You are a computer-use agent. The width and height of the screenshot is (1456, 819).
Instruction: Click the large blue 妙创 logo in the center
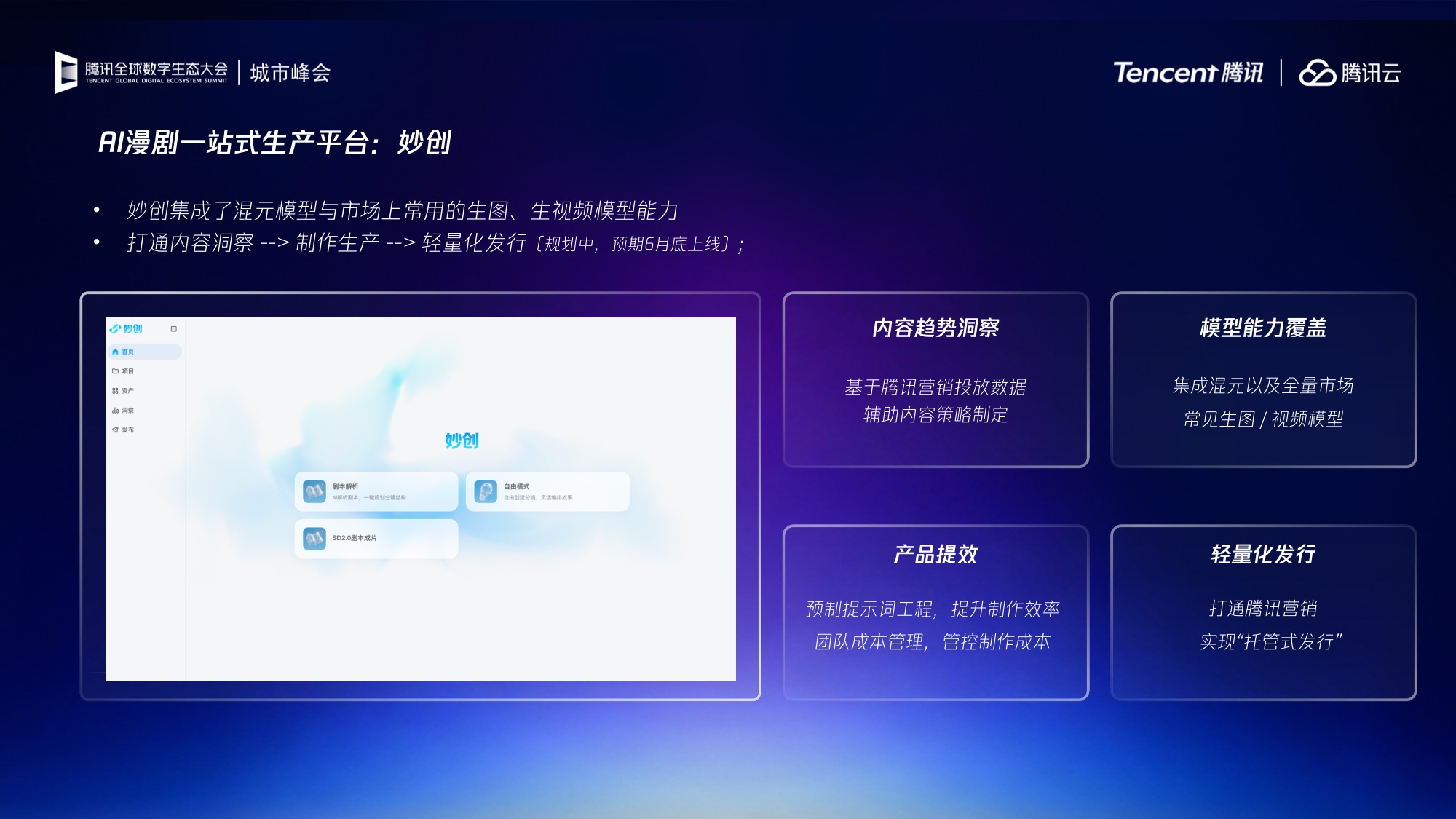pos(462,440)
